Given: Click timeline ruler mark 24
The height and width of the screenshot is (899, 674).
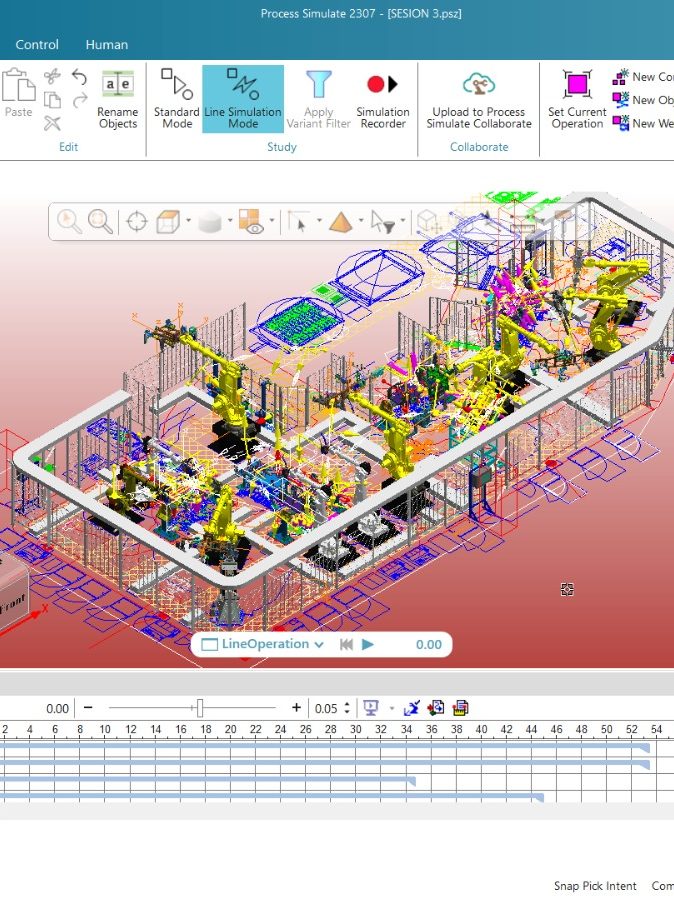Looking at the screenshot, I should click(280, 729).
